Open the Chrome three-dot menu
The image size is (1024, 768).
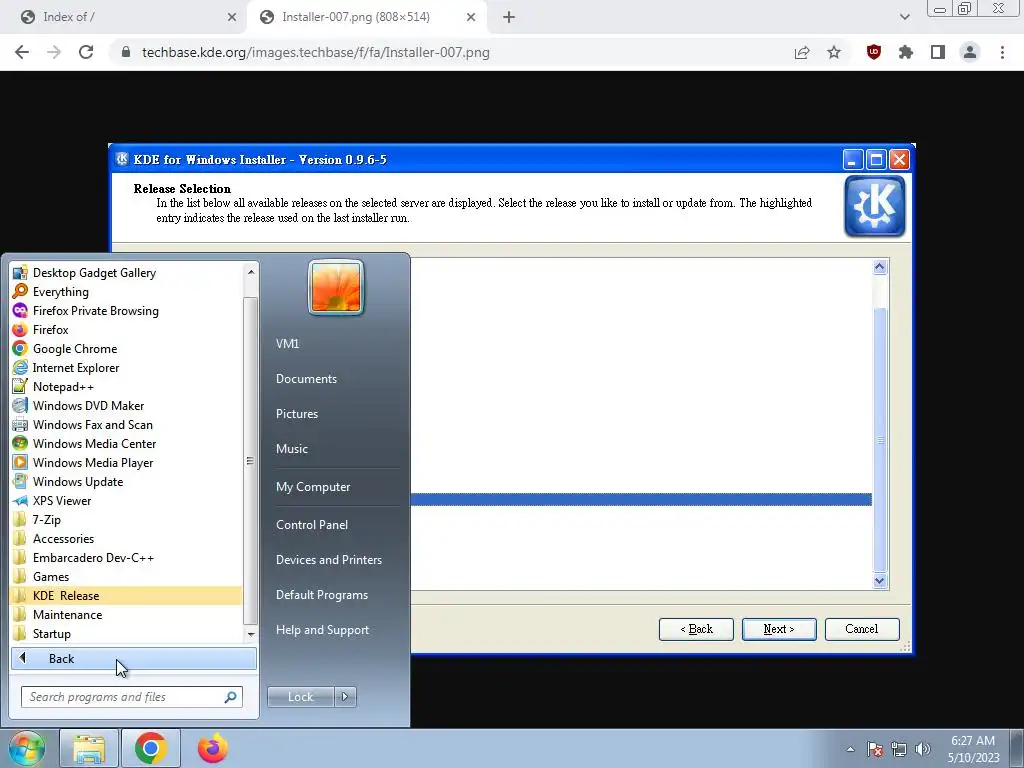(1002, 52)
